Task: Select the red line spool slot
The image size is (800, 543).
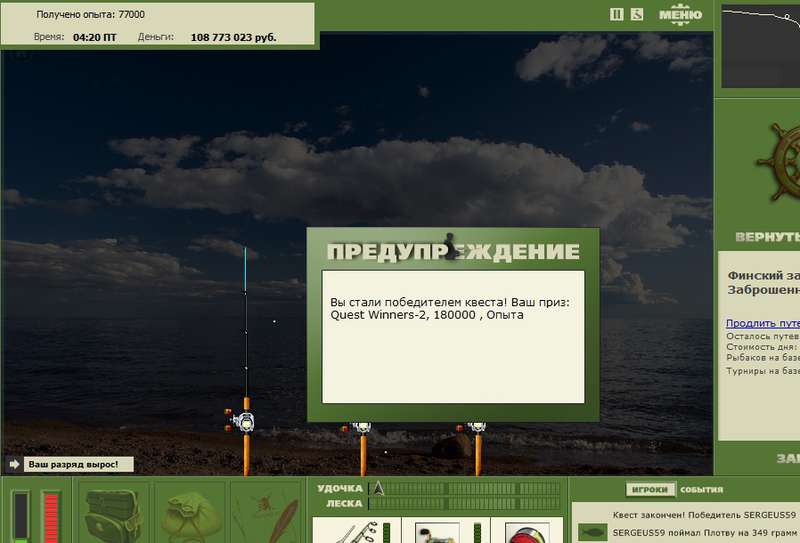Action: pos(527,531)
